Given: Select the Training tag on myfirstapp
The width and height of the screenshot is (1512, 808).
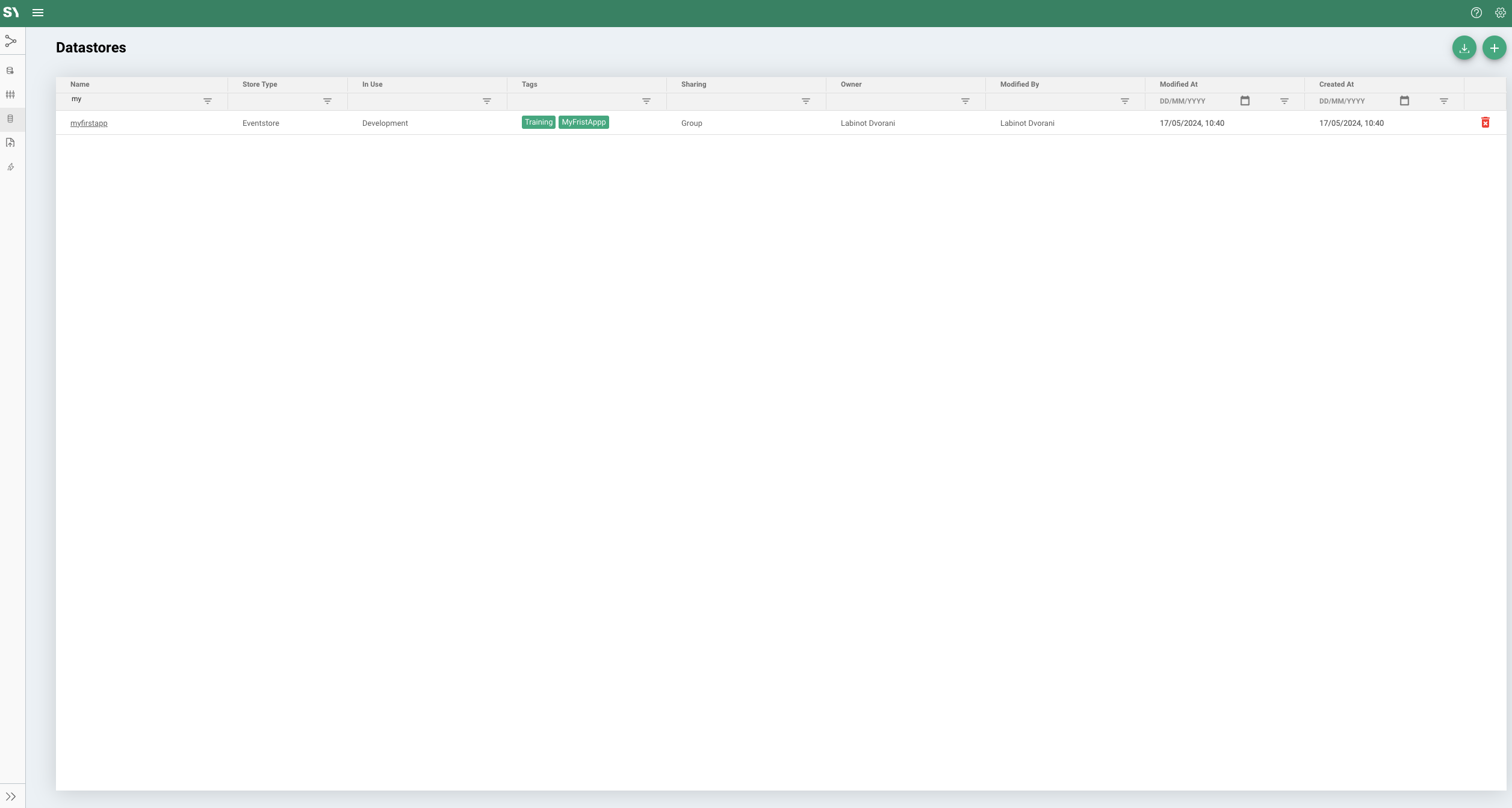Looking at the screenshot, I should (538, 122).
